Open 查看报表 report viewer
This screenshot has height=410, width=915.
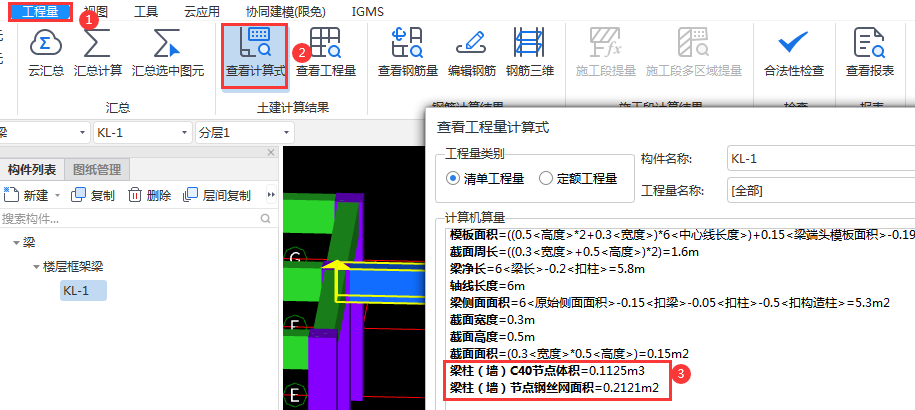869,52
